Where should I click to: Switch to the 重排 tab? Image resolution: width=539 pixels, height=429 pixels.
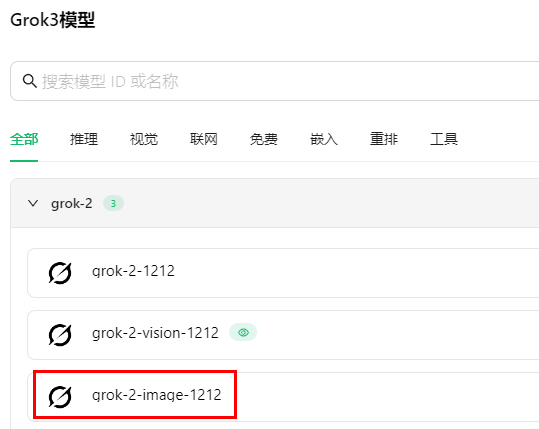[x=384, y=140]
